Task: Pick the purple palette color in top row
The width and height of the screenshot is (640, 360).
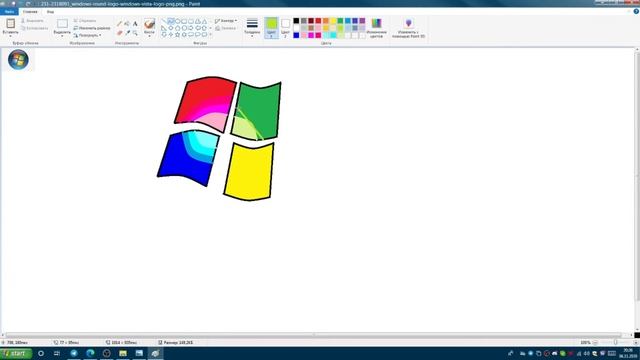Action: (x=362, y=21)
